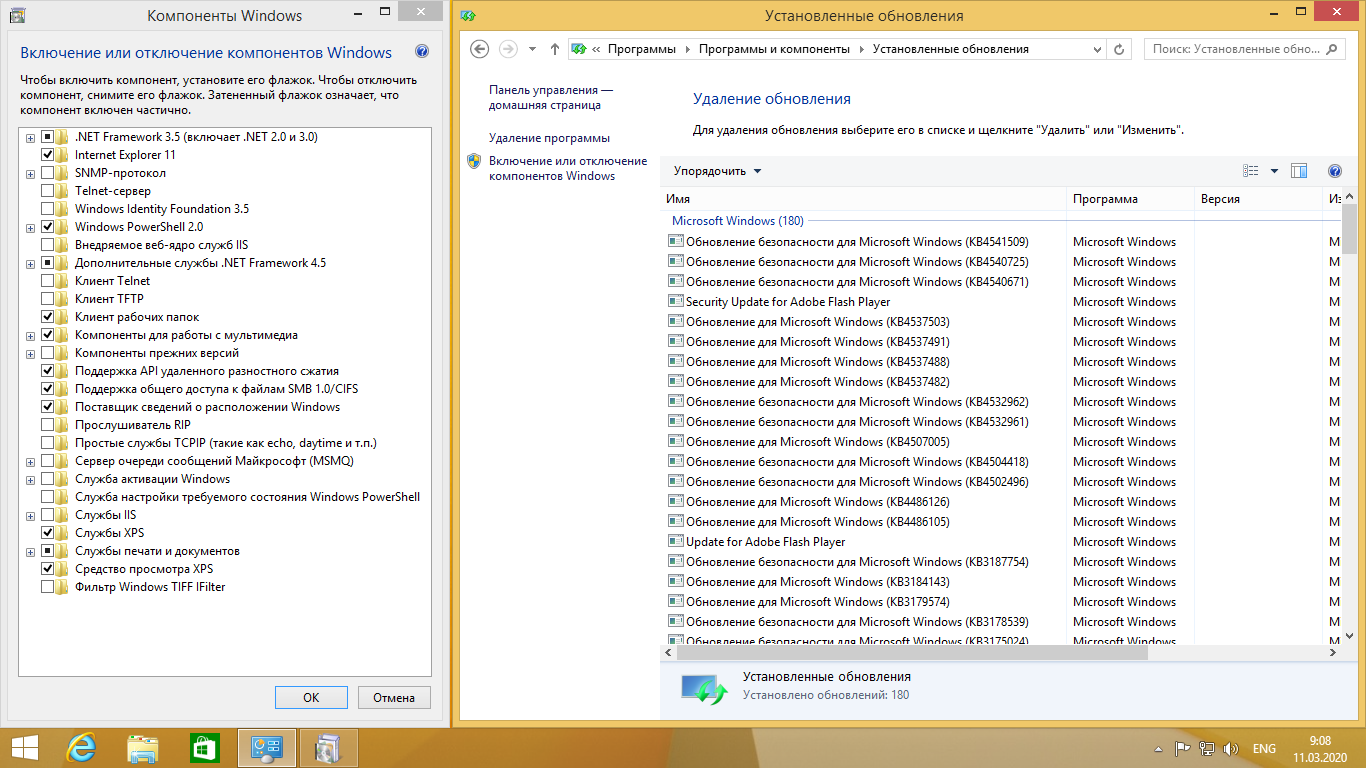The width and height of the screenshot is (1366, 768).
Task: Click icon of Security Update for Adobe Flash Player
Action: (x=675, y=302)
